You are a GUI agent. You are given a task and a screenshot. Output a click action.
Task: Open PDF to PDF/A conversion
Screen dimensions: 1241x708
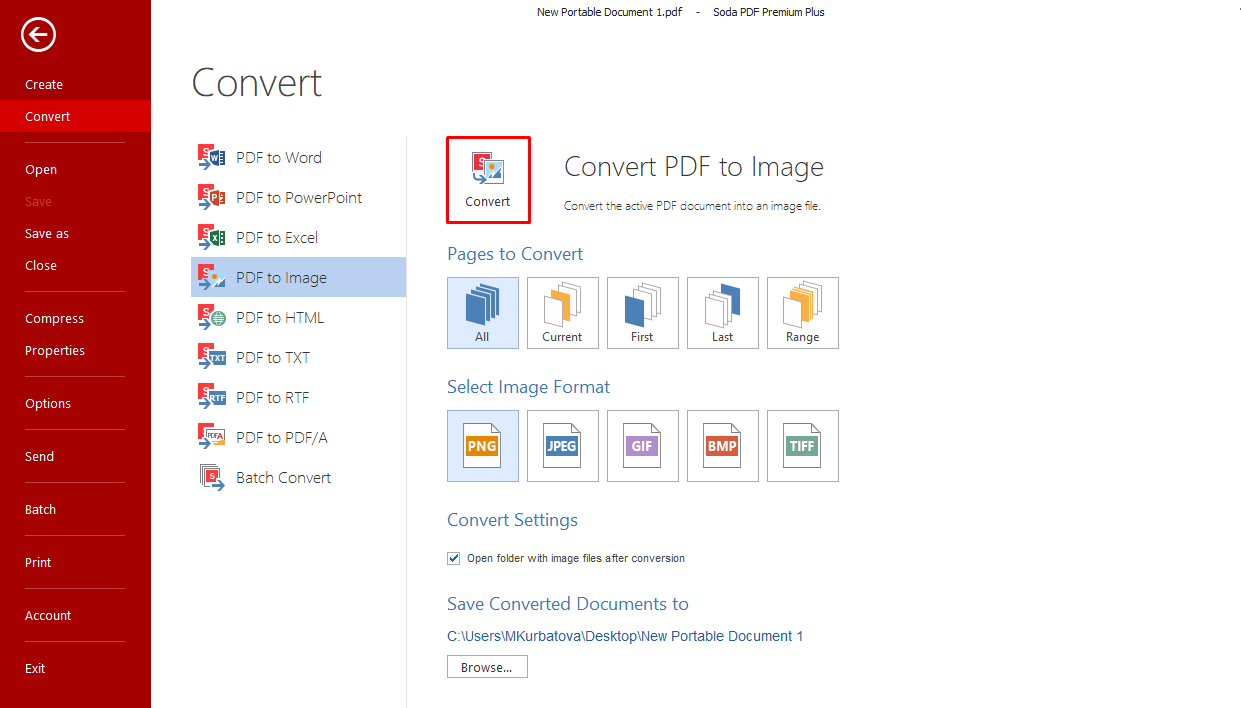(x=280, y=437)
